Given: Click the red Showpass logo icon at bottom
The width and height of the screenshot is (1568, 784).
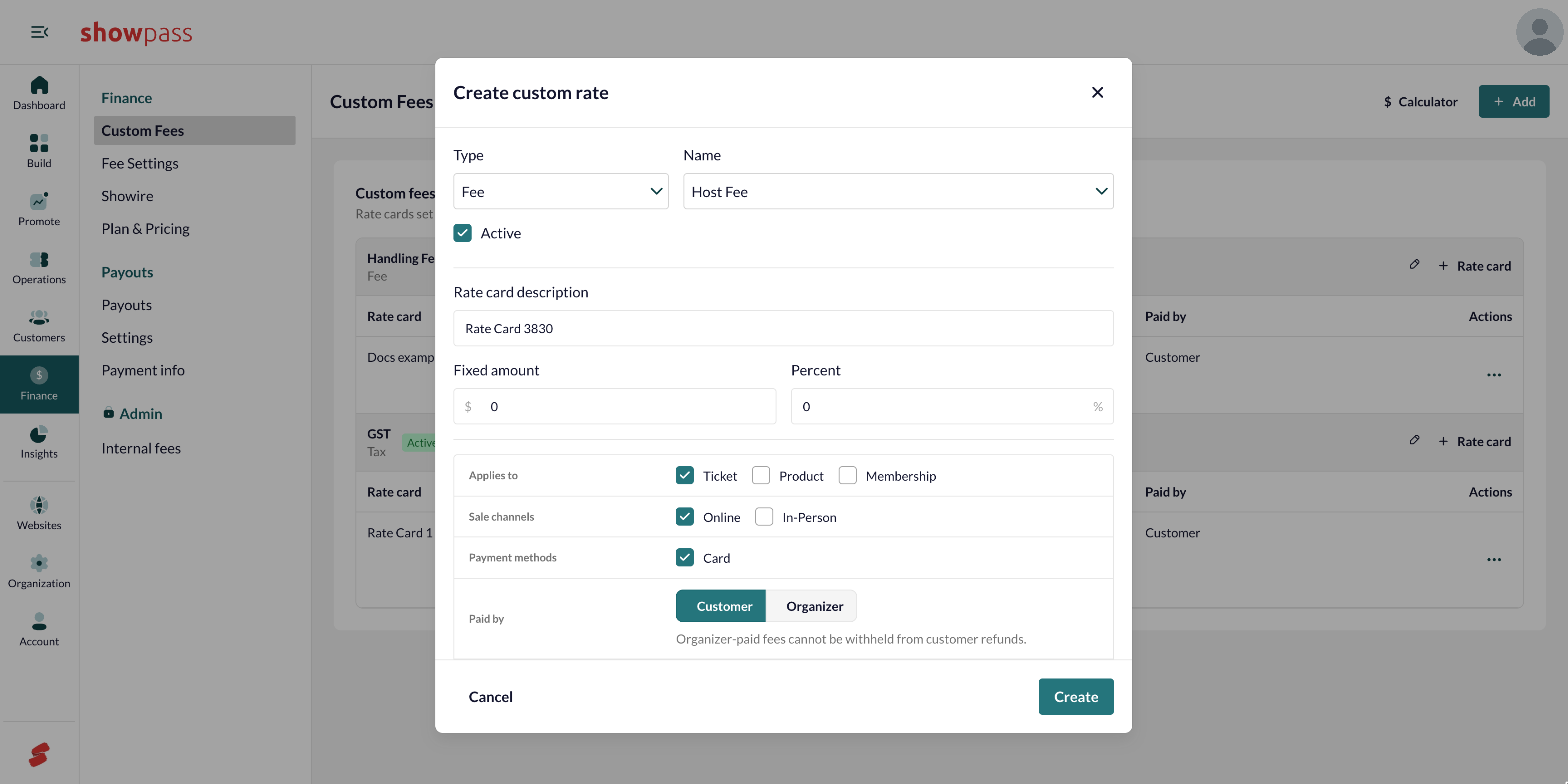Looking at the screenshot, I should click(x=39, y=755).
